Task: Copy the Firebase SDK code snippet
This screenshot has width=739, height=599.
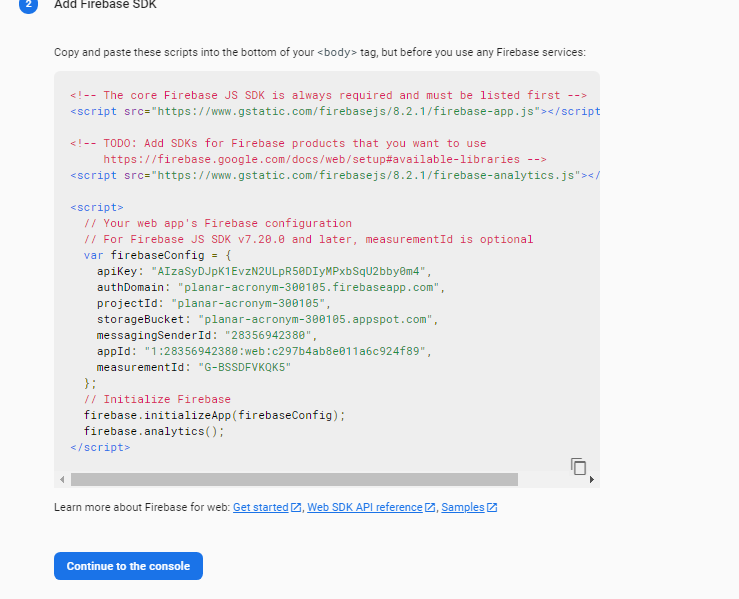Action: [x=578, y=466]
